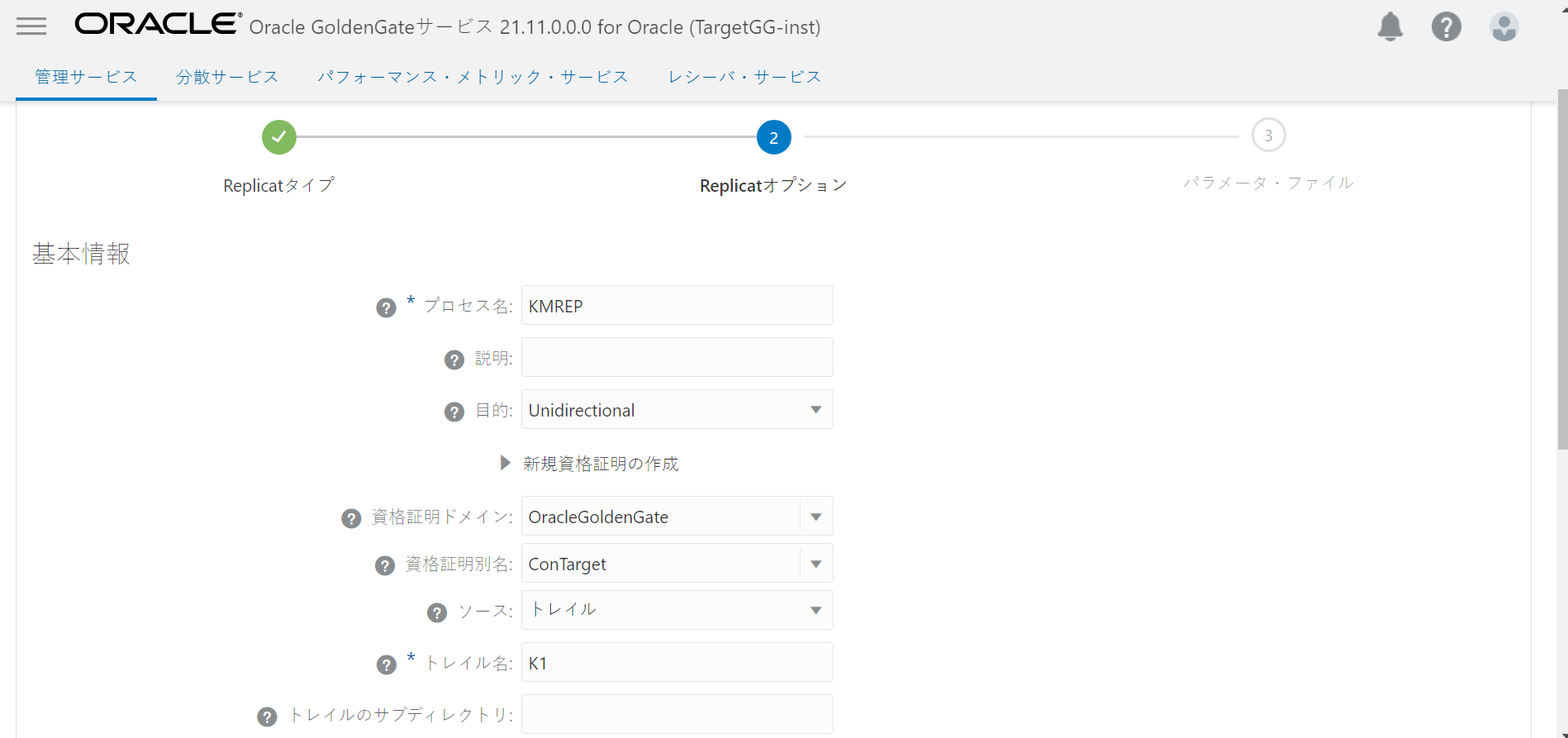Open パフォーマンス・メトリック・サービス tab

(473, 77)
